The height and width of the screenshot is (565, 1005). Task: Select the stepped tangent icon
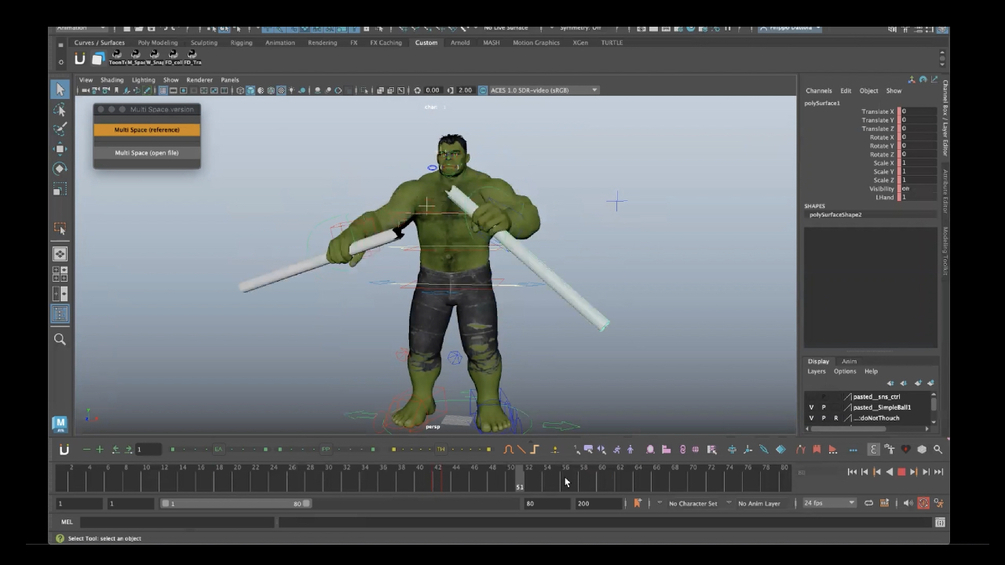(535, 450)
